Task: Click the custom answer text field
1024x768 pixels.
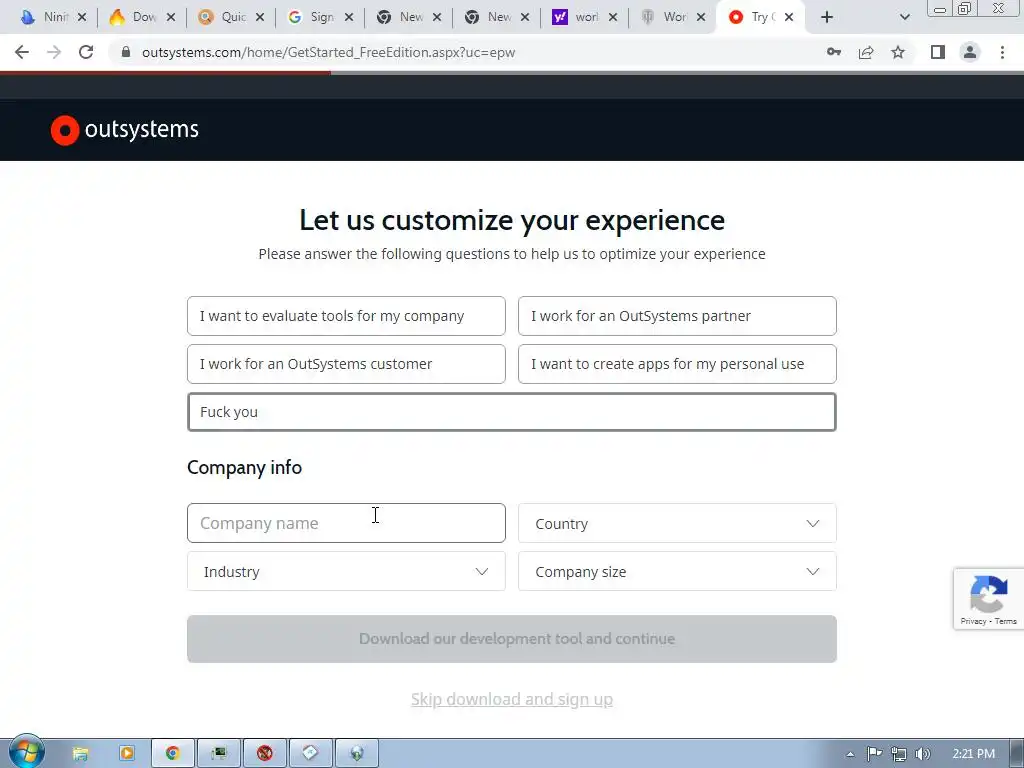Action: (512, 412)
